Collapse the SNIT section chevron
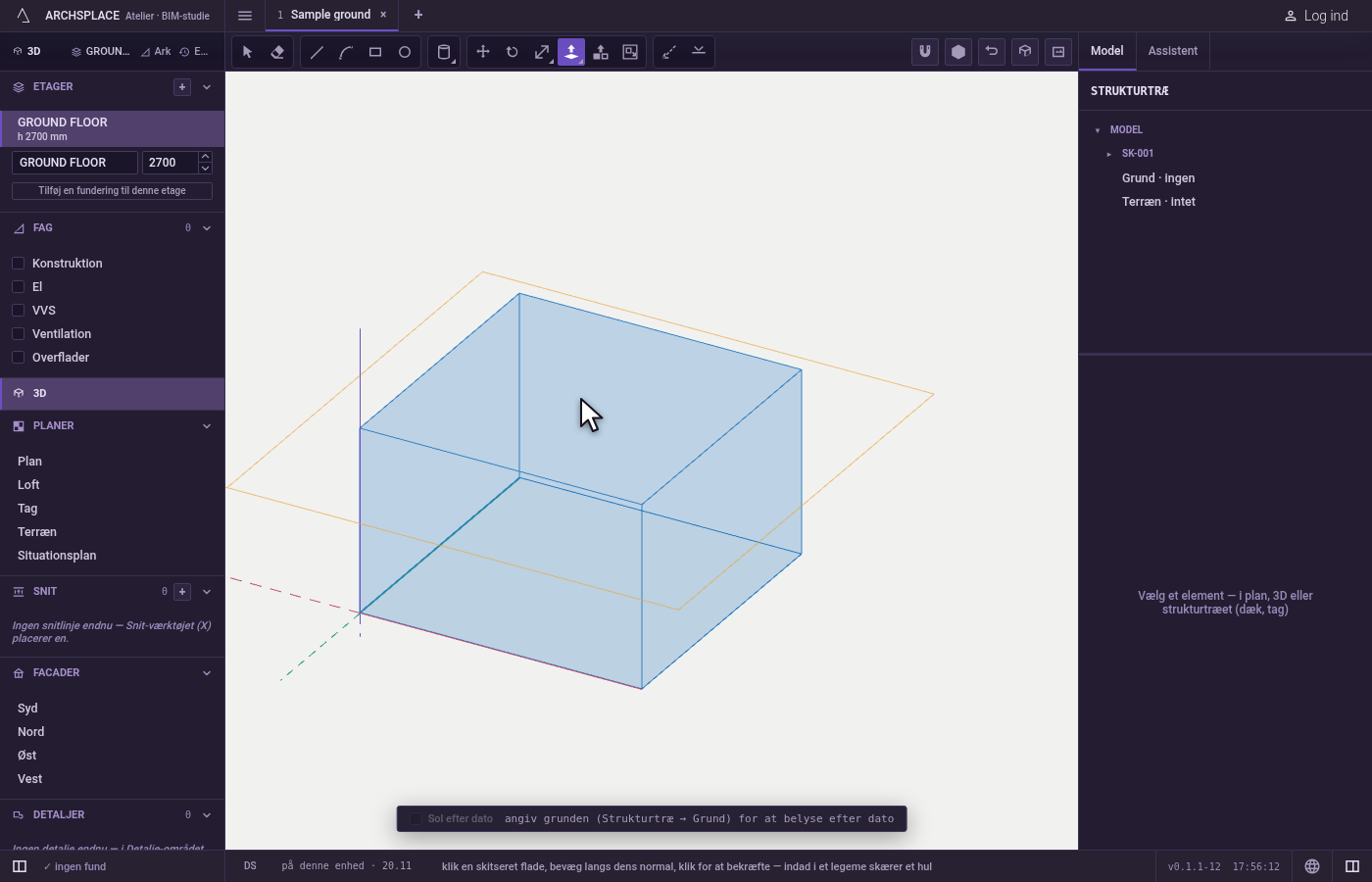Image resolution: width=1372 pixels, height=882 pixels. pyautogui.click(x=207, y=592)
